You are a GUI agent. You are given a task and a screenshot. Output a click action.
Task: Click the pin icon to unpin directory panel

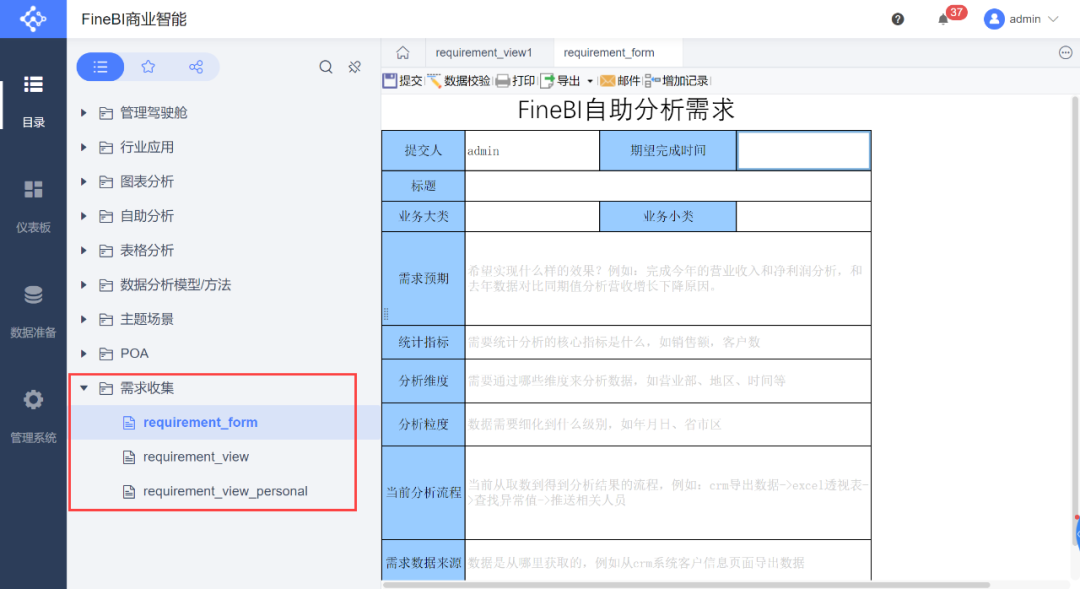(355, 67)
